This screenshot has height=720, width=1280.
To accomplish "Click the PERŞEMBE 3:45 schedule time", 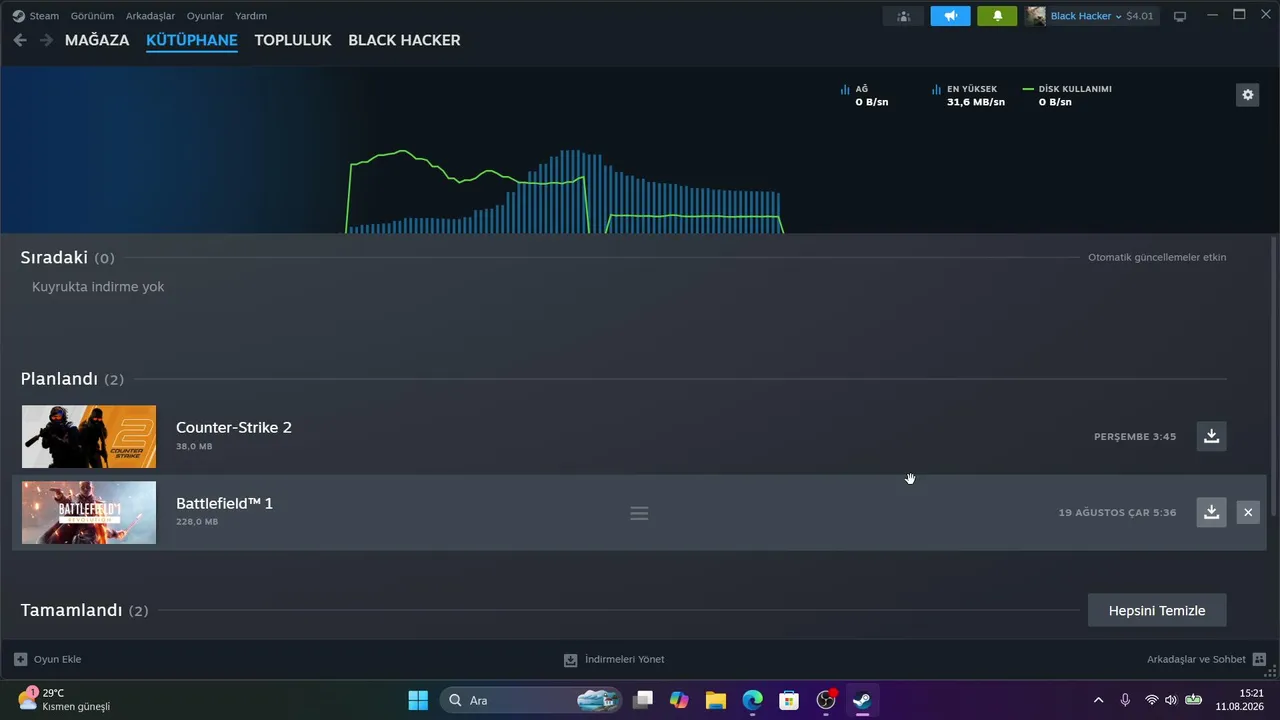I will 1135,437.
